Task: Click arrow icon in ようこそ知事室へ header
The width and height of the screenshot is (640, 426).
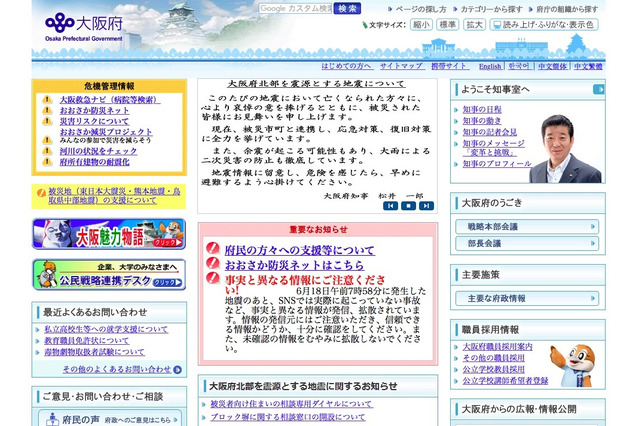Action: [599, 89]
